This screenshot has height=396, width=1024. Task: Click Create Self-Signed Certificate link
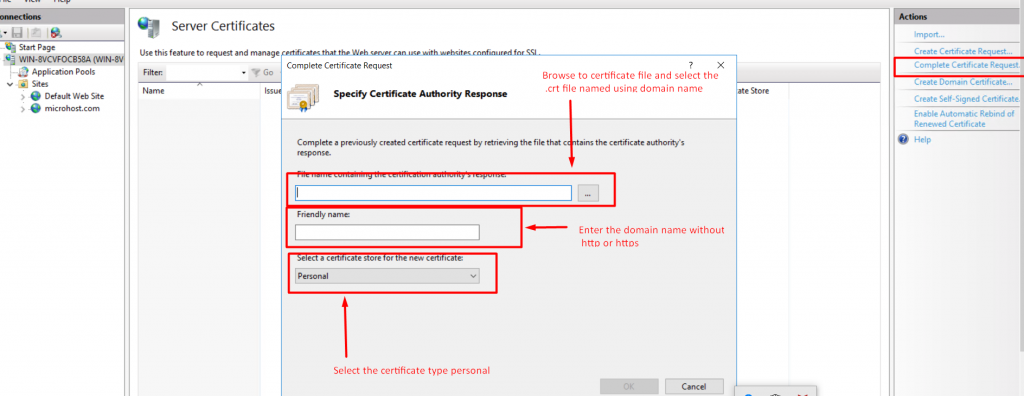(x=967, y=98)
